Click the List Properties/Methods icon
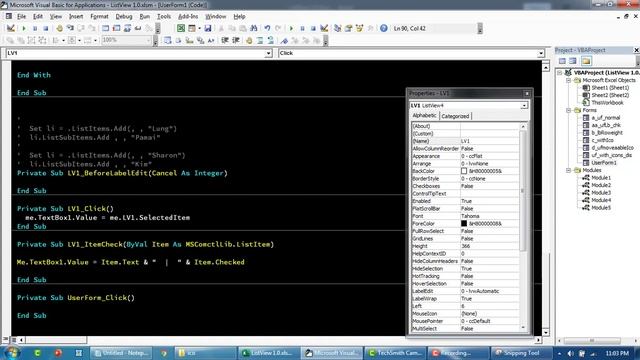Viewport: 640px width, 360px height. tap(167, 40)
